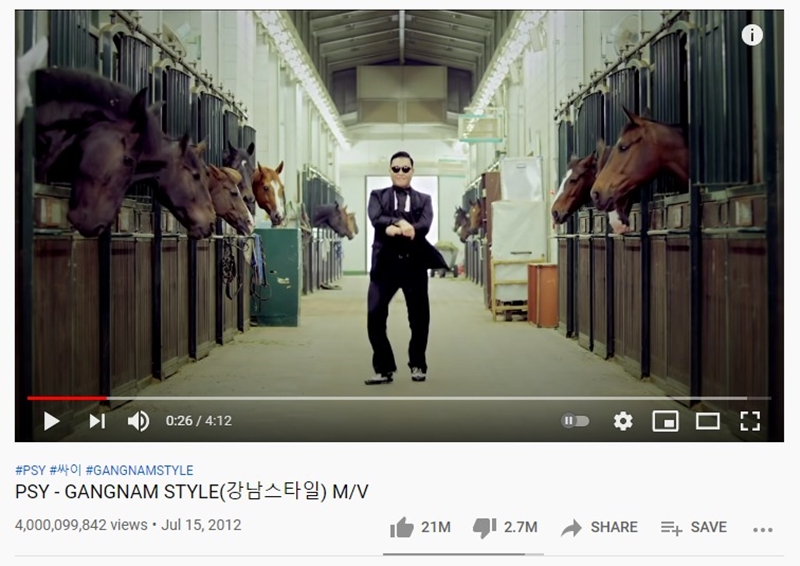Click the SHARE button
The width and height of the screenshot is (800, 566).
[x=599, y=527]
